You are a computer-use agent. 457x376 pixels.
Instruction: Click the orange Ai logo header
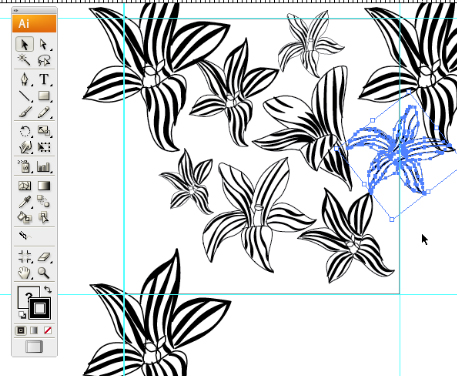(x=34, y=24)
